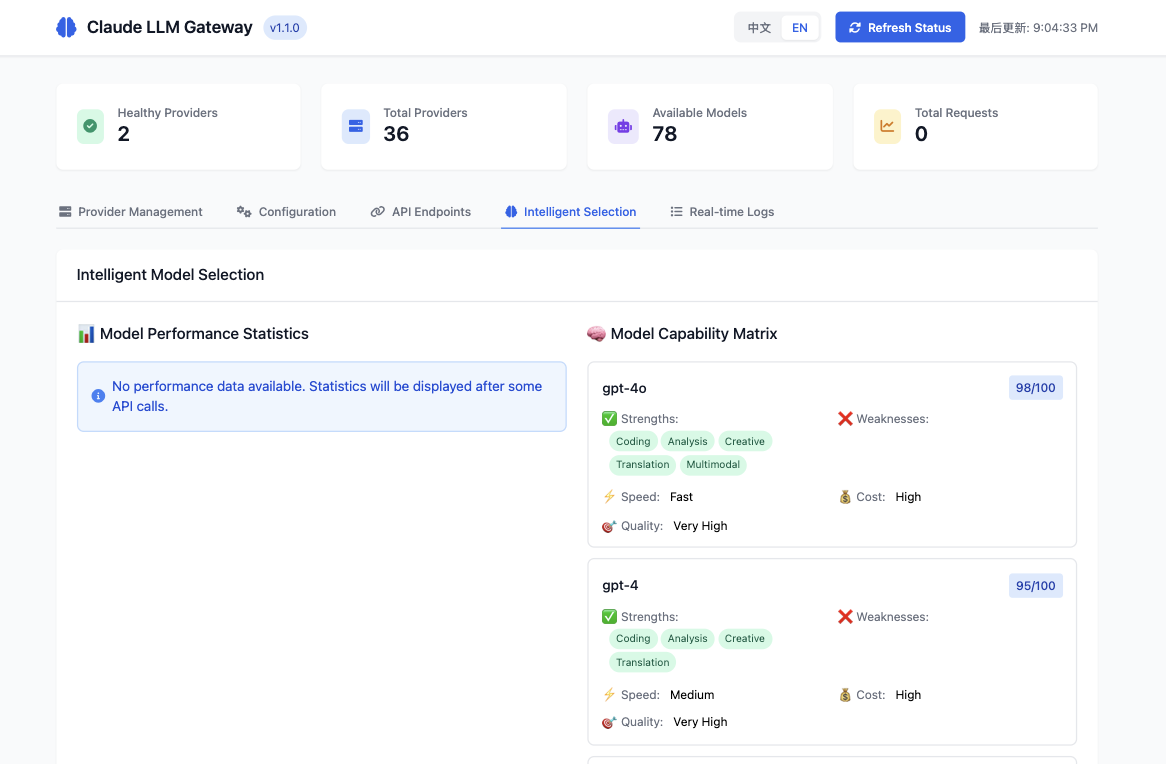The image size is (1166, 764).
Task: Click the brain emoji beside Model Capability Matrix
Action: (596, 333)
